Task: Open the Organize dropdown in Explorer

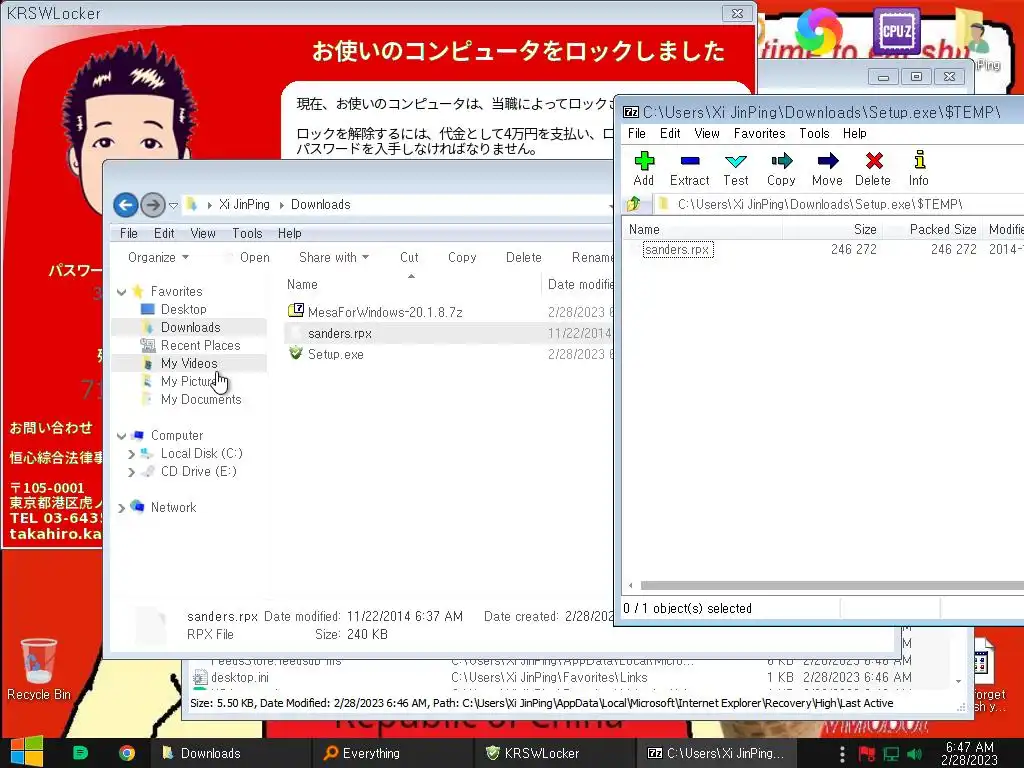Action: (x=158, y=257)
